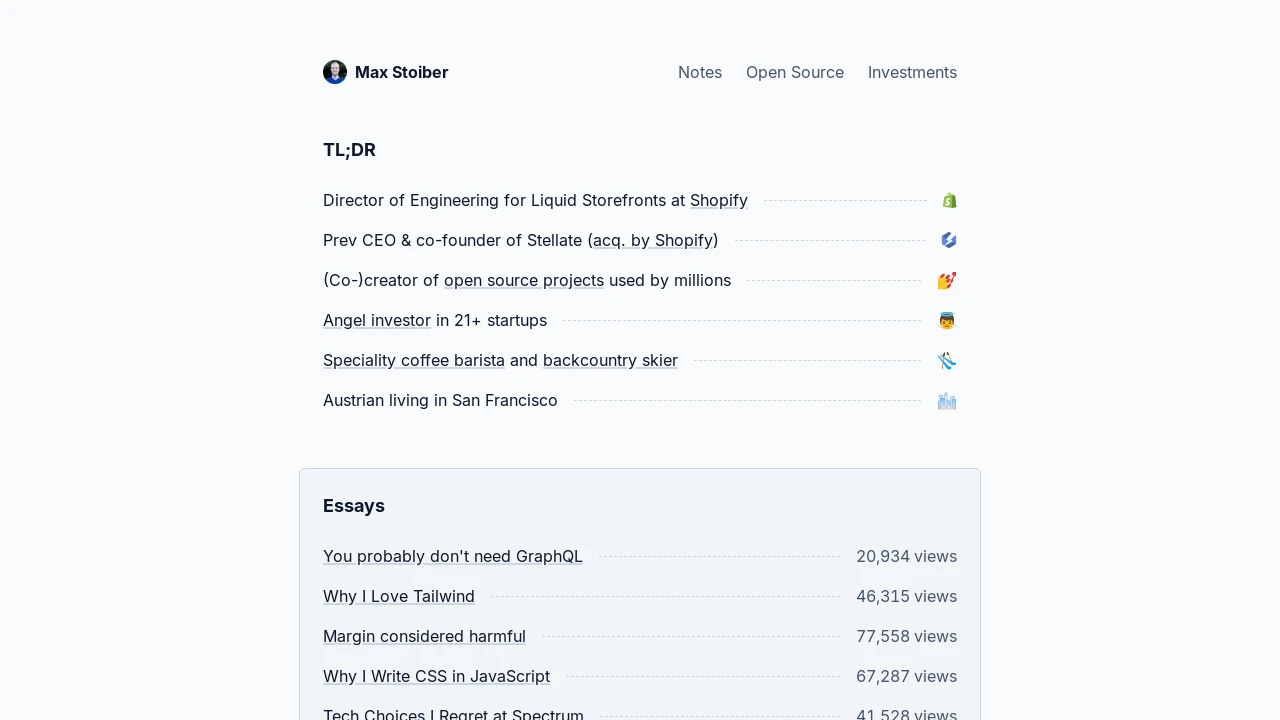Open the backcountry skier link

coord(610,360)
